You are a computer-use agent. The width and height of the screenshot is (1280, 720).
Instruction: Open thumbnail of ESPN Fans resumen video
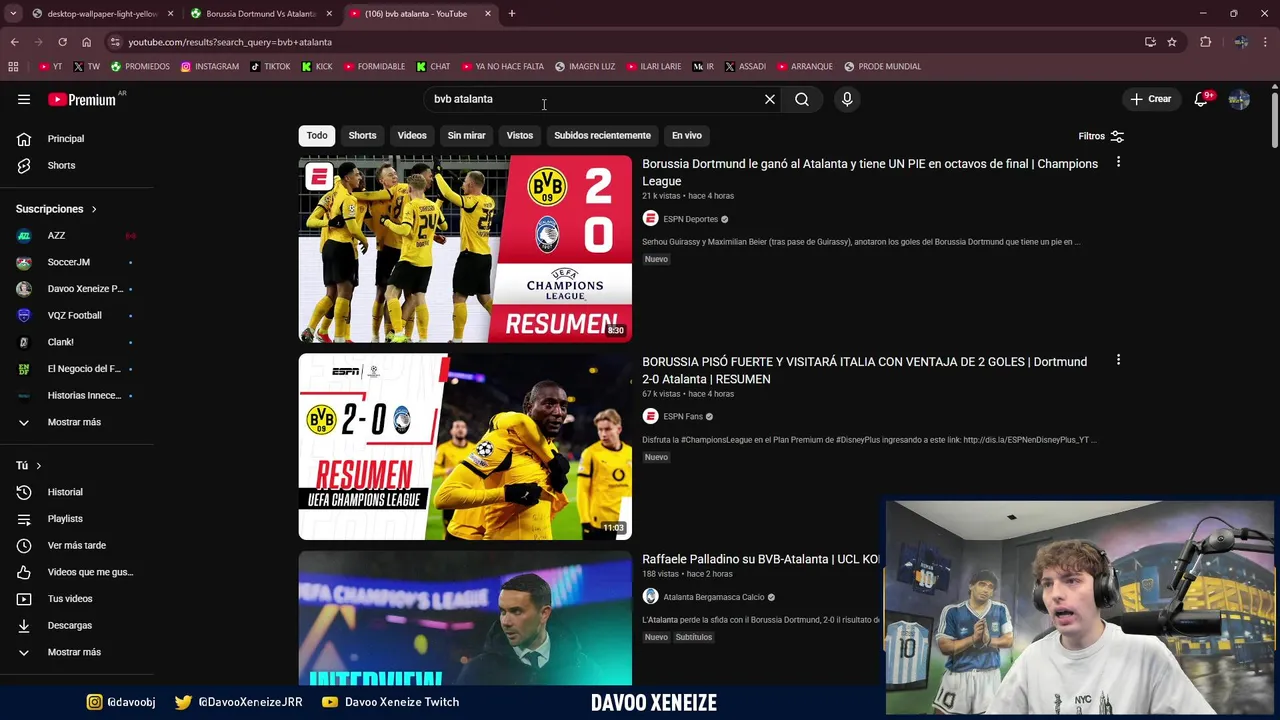[x=465, y=447]
